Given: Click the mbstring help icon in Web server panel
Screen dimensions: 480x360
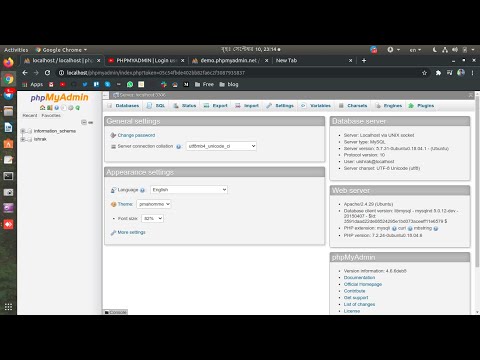Looking at the screenshot, I should (x=436, y=228).
